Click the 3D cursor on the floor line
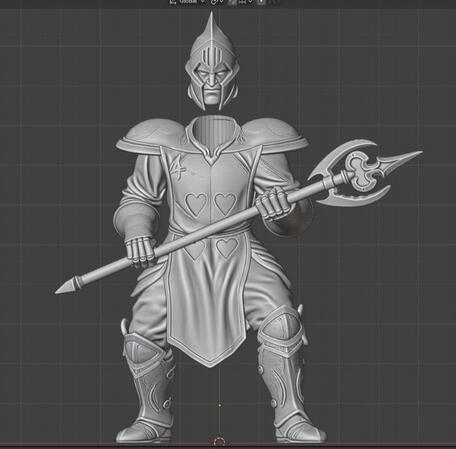456x449 pixels. coord(220,442)
